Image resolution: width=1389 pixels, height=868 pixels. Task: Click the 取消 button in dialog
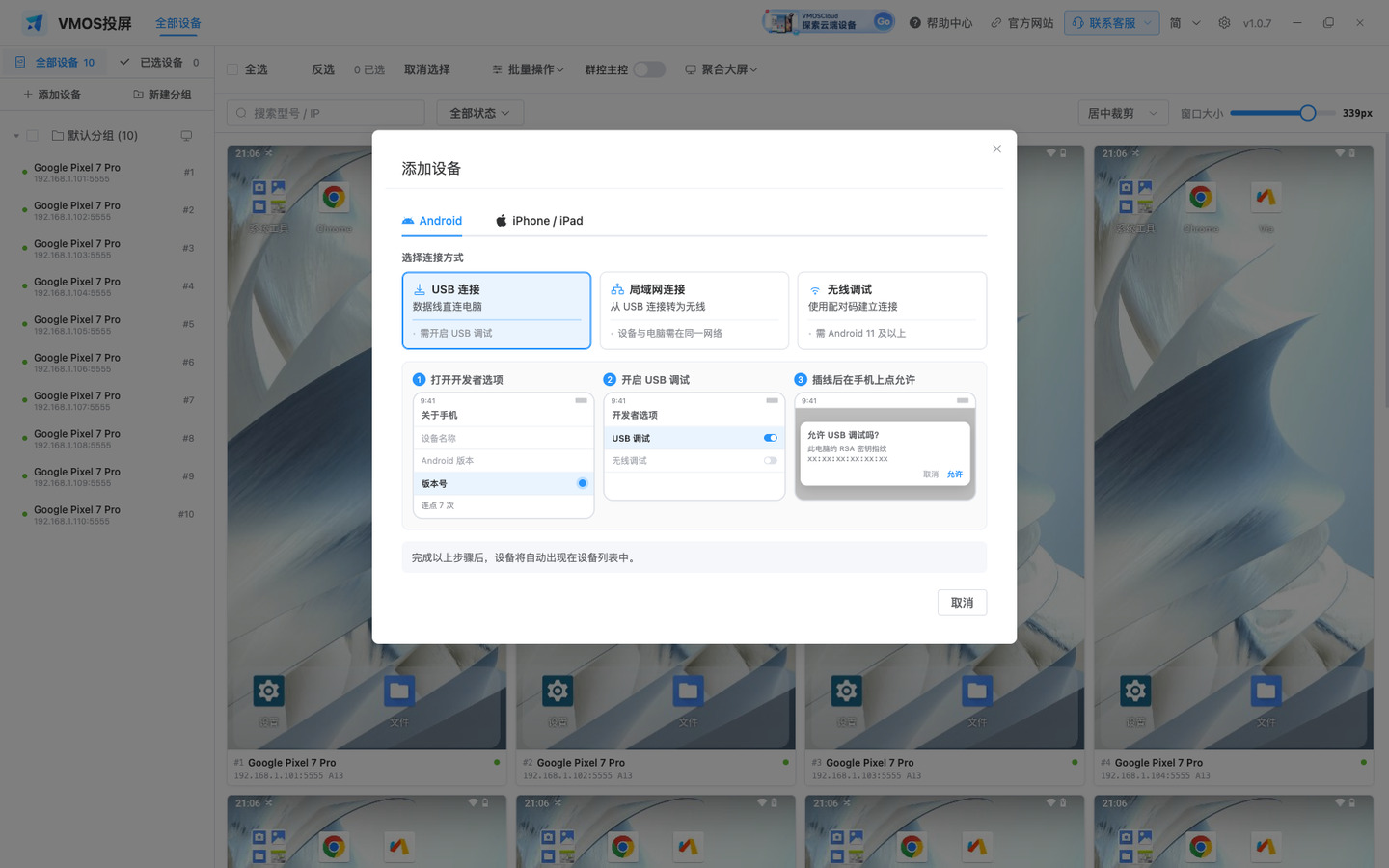[962, 603]
